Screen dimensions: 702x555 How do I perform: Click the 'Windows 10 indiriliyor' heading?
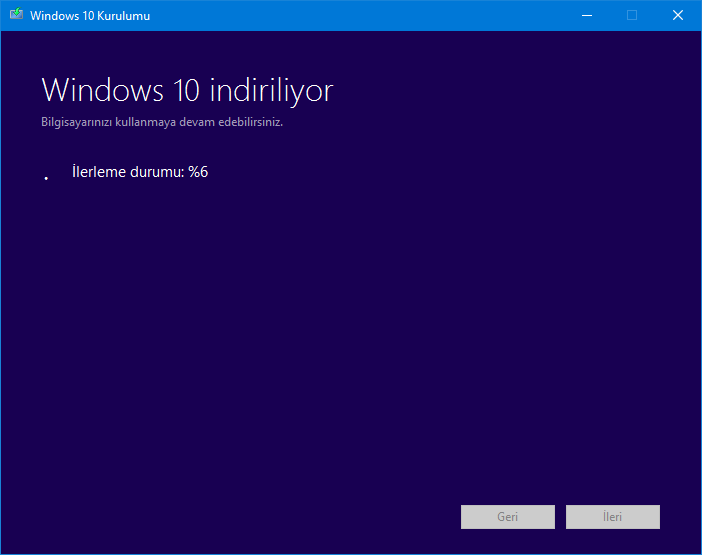click(187, 90)
